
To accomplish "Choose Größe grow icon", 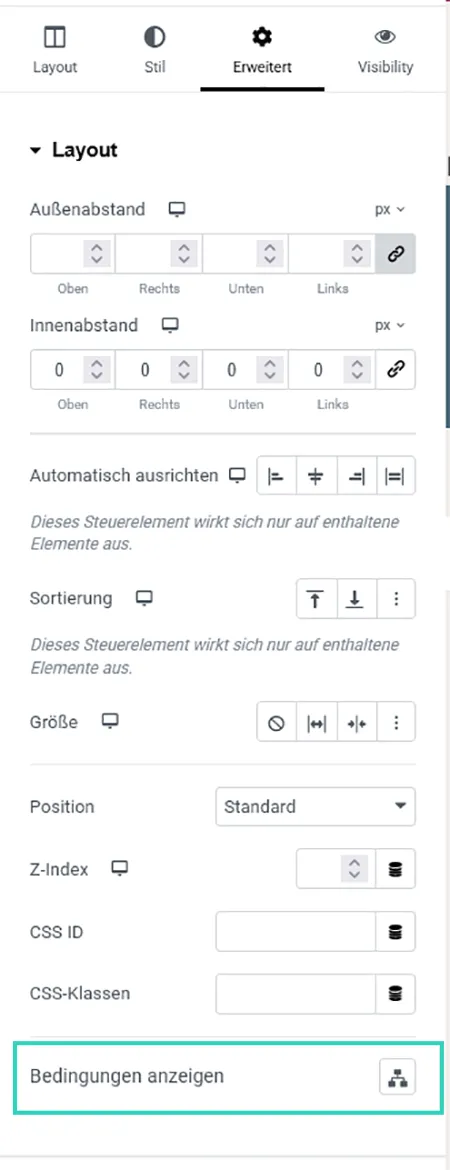I will click(x=316, y=722).
